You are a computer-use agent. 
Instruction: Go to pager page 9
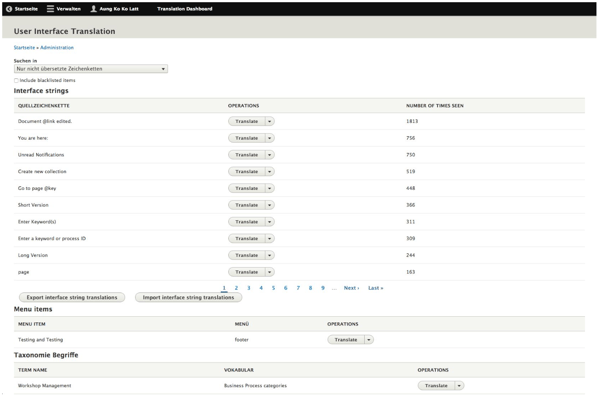323,288
